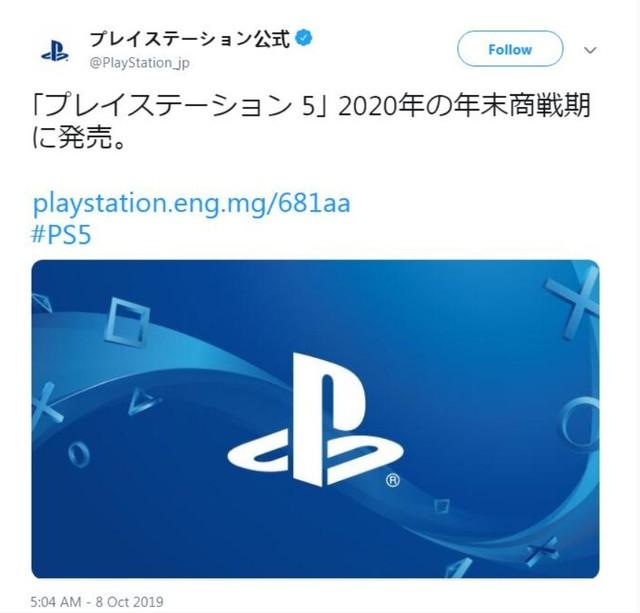Click the small cross at banner bottom right
640x613 pixels.
542,551
